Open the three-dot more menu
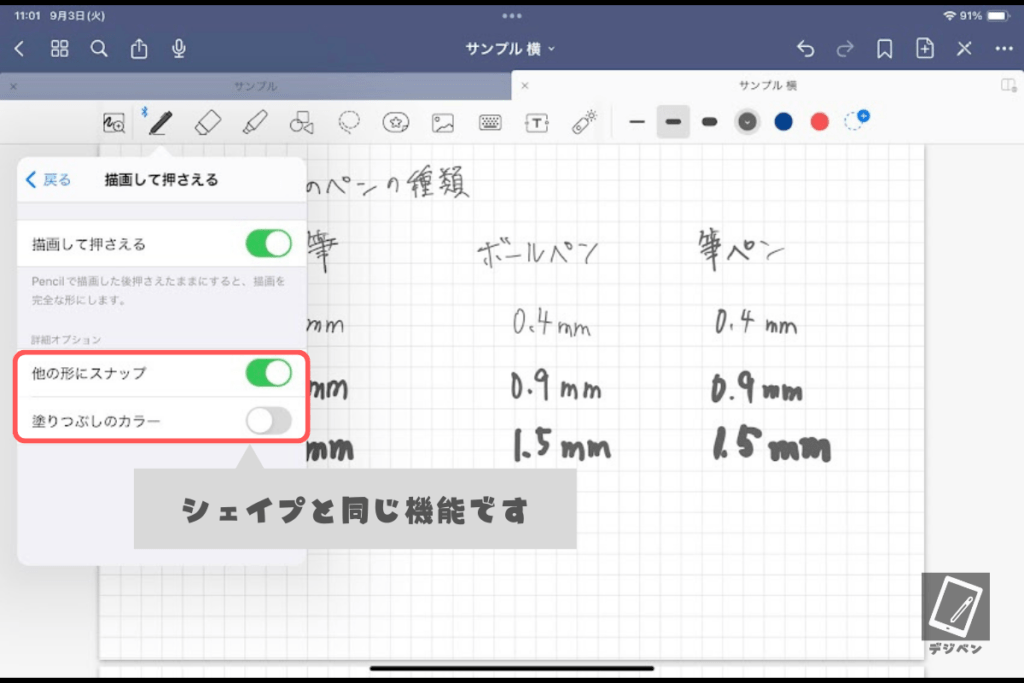Screen dimensions: 1024x683 [x=1004, y=48]
